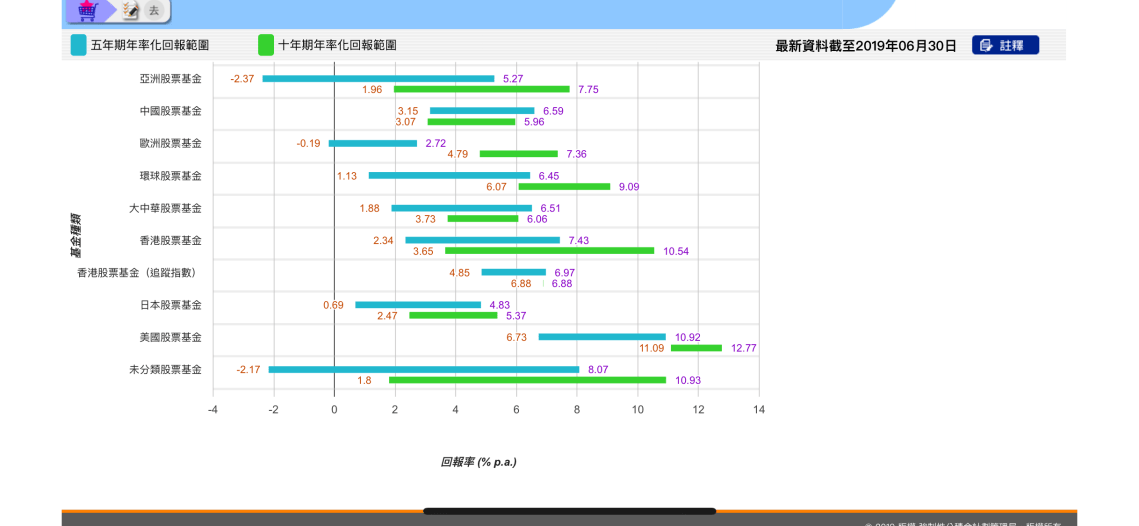
Task: Click the 中國股票基金 category label
Action: (170, 111)
